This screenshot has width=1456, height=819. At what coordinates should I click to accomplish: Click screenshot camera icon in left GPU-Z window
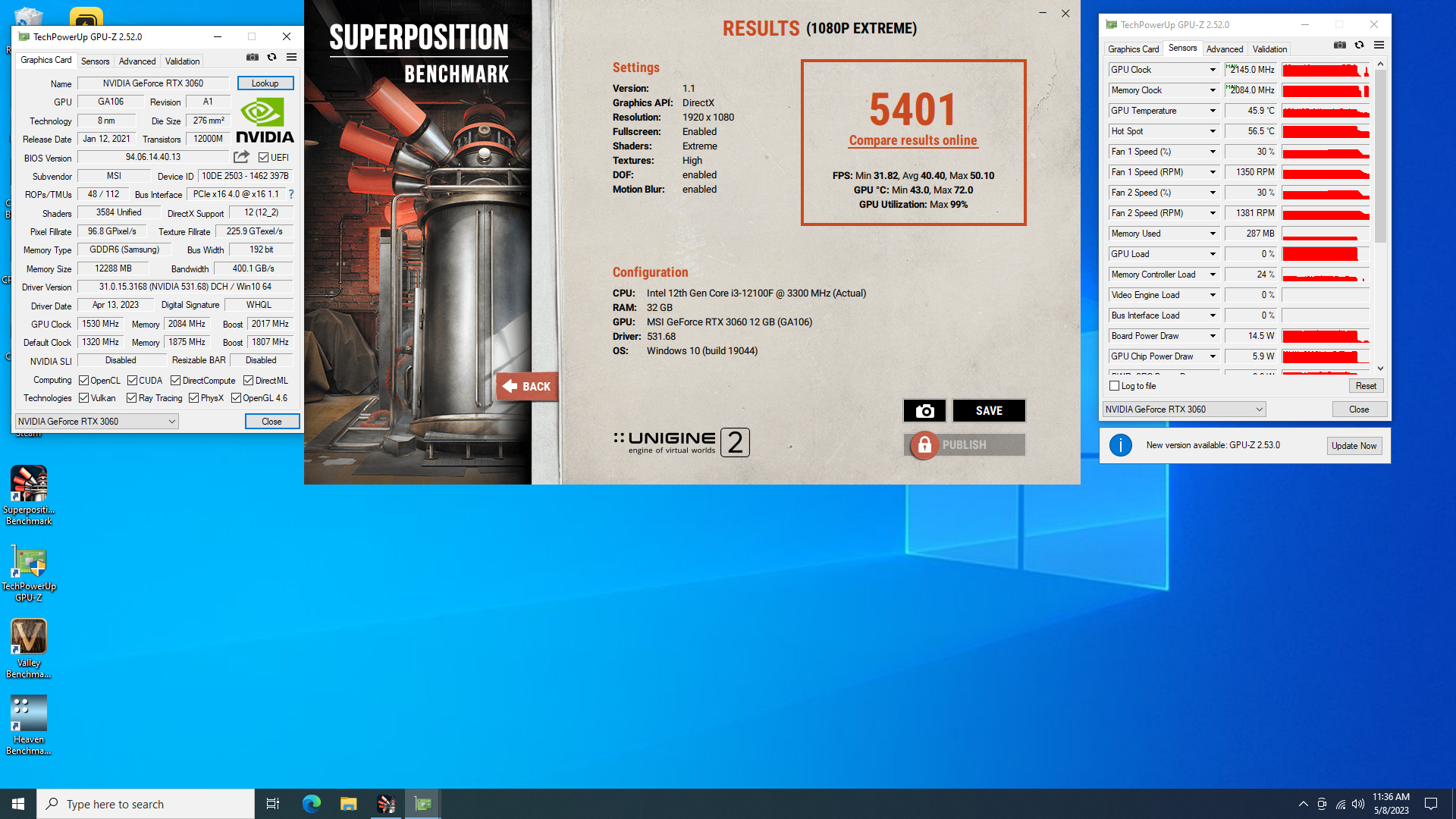253,58
